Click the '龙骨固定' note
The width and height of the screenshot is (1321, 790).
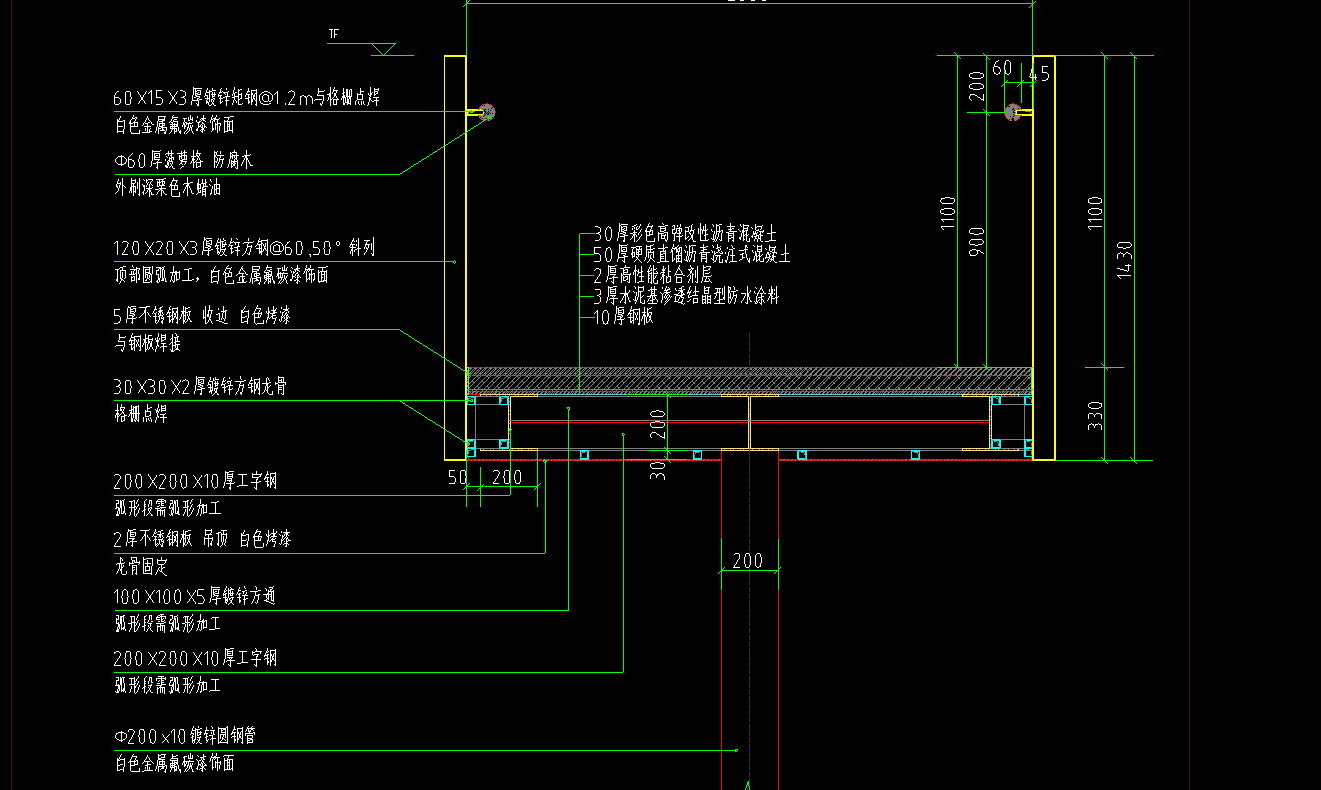pyautogui.click(x=141, y=567)
